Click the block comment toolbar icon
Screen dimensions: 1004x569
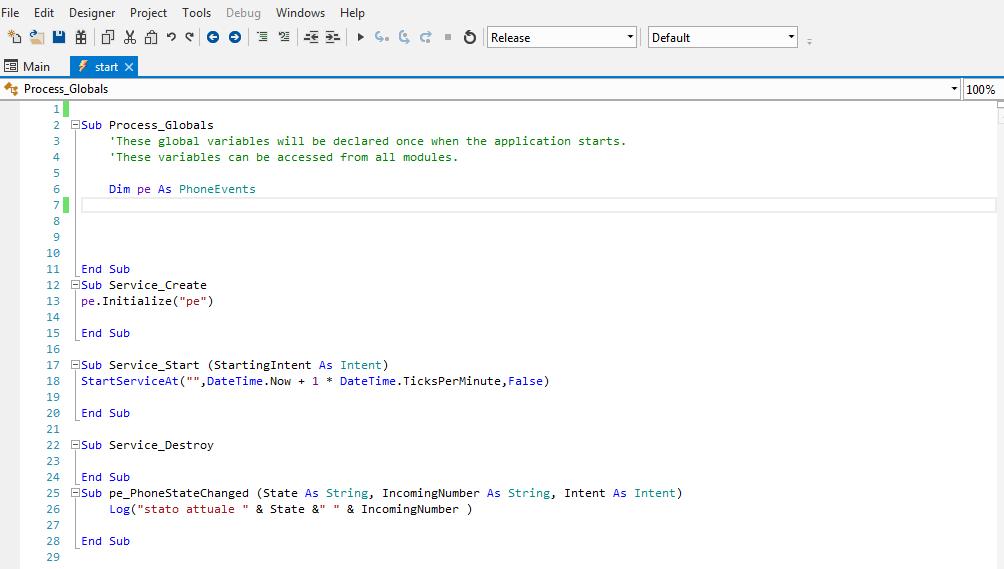tap(262, 37)
